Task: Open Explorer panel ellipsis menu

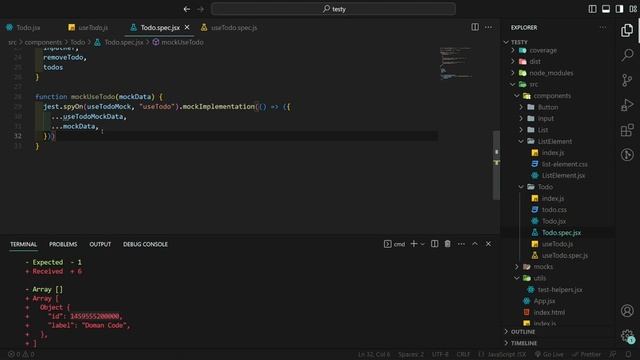Action: click(x=603, y=27)
